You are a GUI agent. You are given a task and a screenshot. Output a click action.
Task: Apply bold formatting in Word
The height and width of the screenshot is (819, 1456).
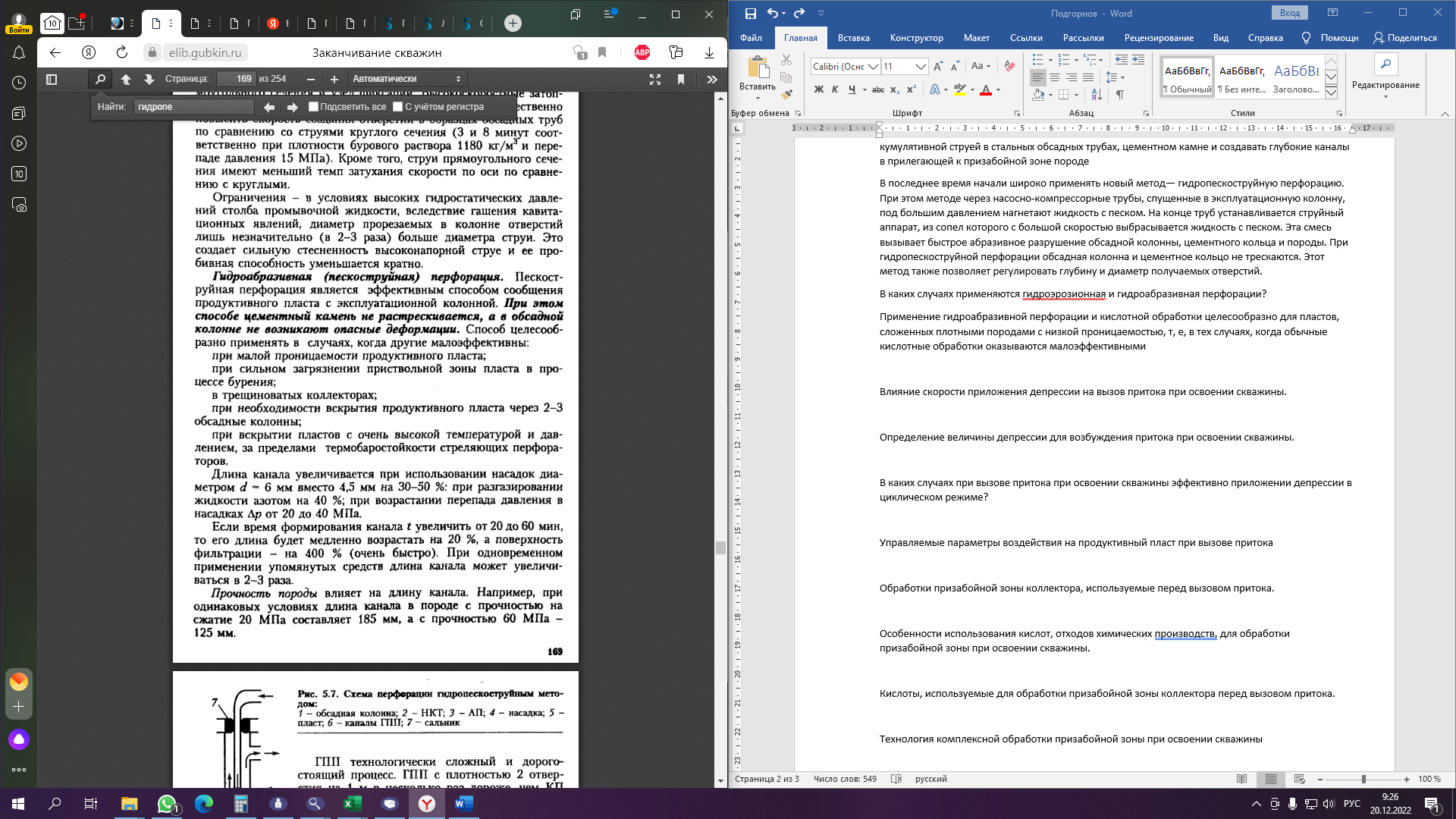pos(818,89)
